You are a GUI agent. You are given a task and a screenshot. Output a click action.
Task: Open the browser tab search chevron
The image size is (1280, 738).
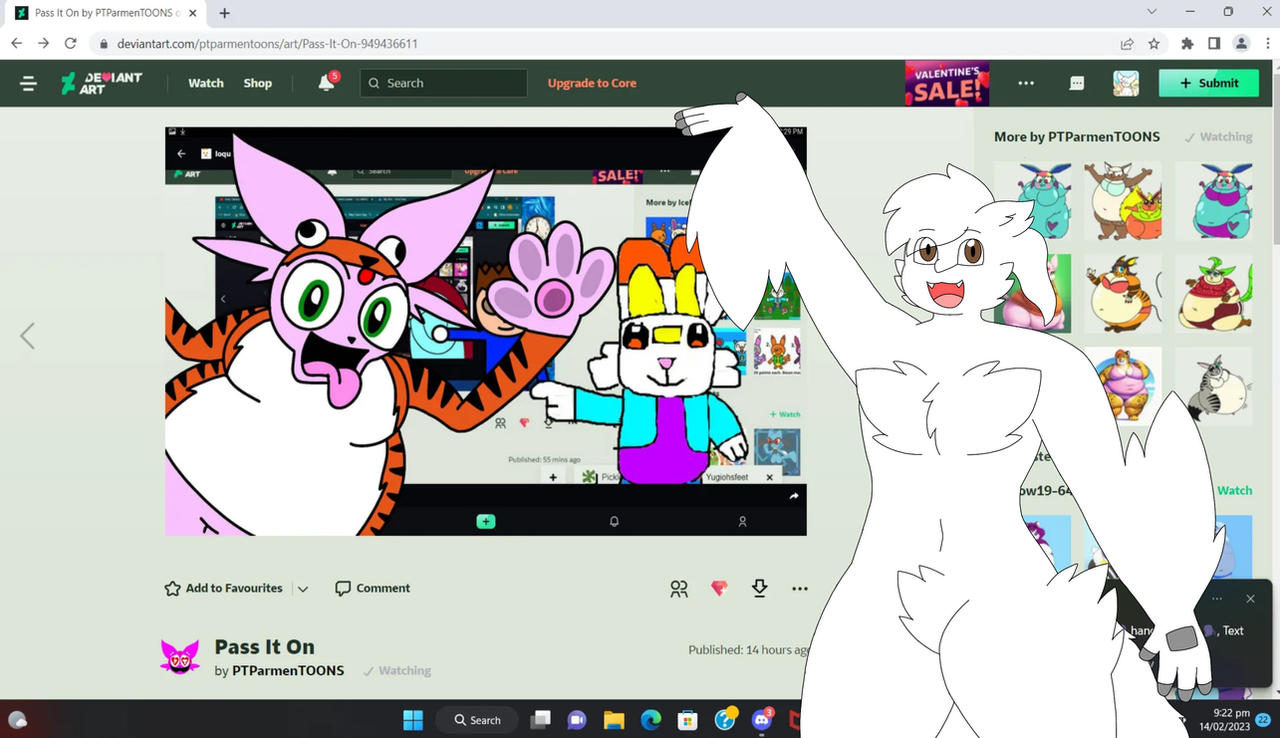[x=1152, y=12]
